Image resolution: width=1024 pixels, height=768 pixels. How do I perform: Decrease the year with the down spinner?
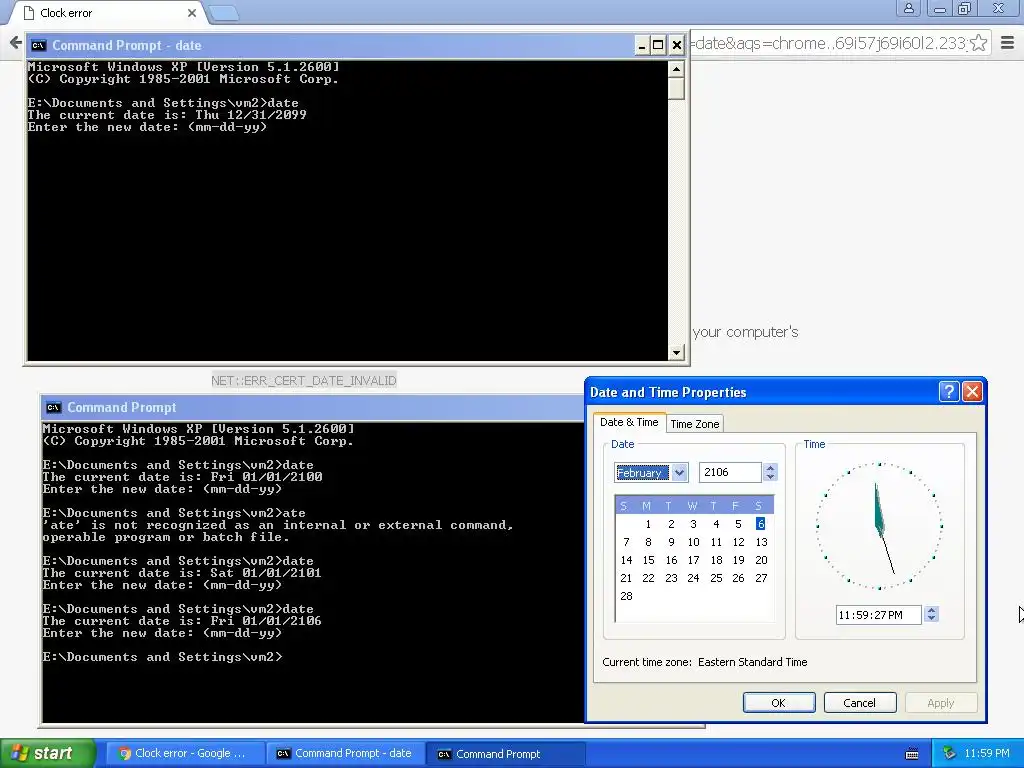(x=770, y=477)
